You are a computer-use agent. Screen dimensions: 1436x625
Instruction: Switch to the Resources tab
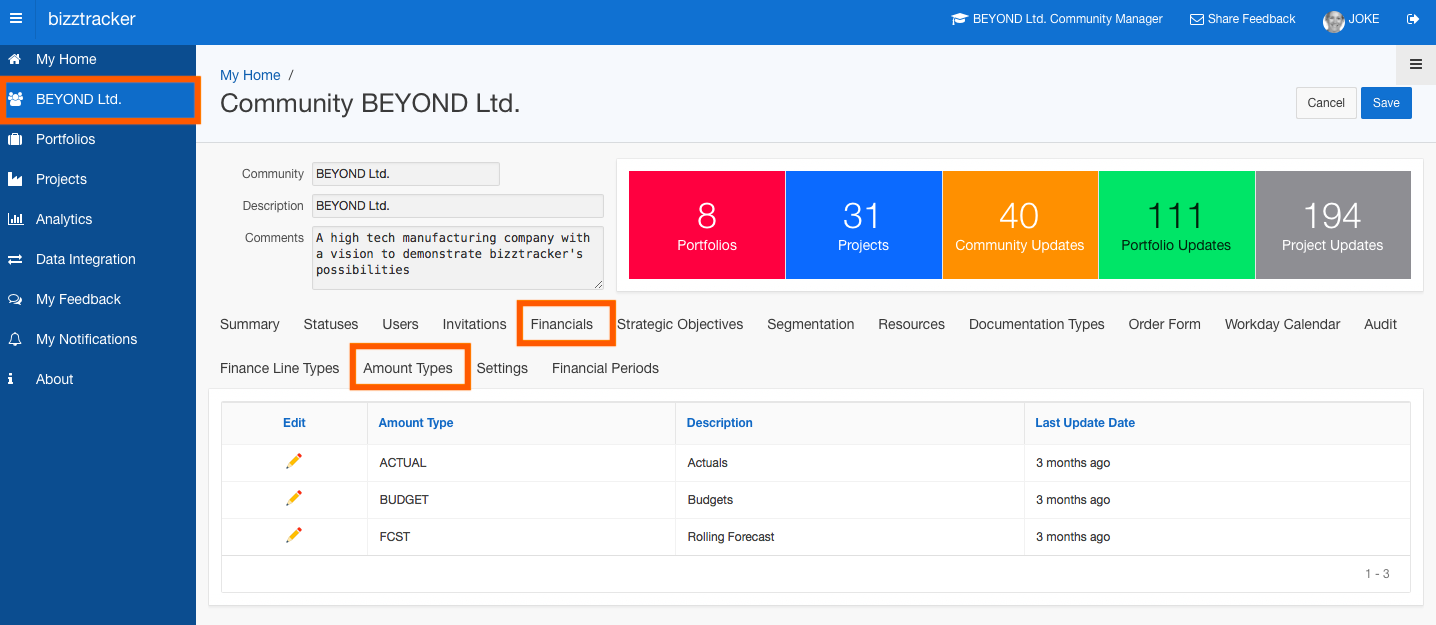pyautogui.click(x=912, y=324)
